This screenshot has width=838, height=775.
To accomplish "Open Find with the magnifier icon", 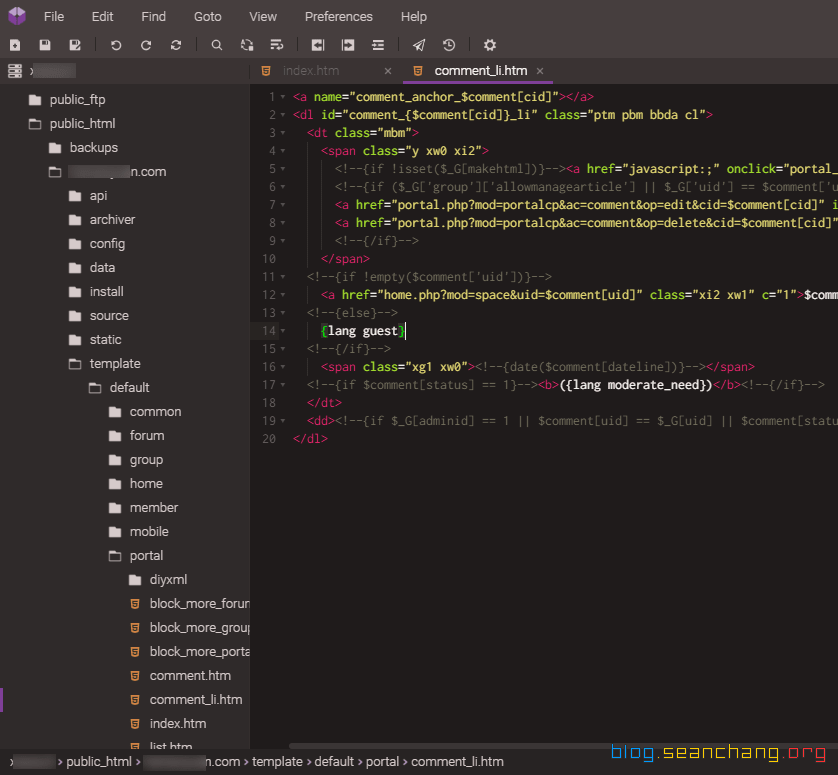I will click(x=216, y=45).
